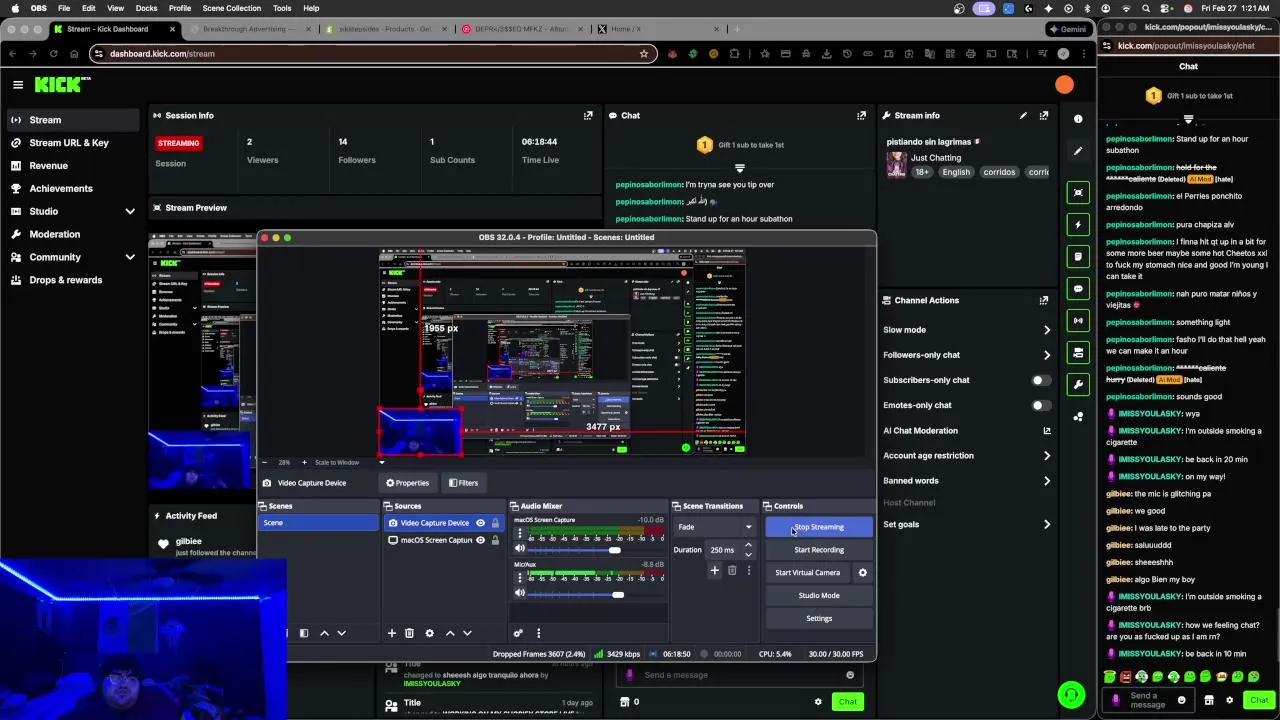Click the dashboard Send a message field
The height and width of the screenshot is (720, 1280).
tap(740, 675)
